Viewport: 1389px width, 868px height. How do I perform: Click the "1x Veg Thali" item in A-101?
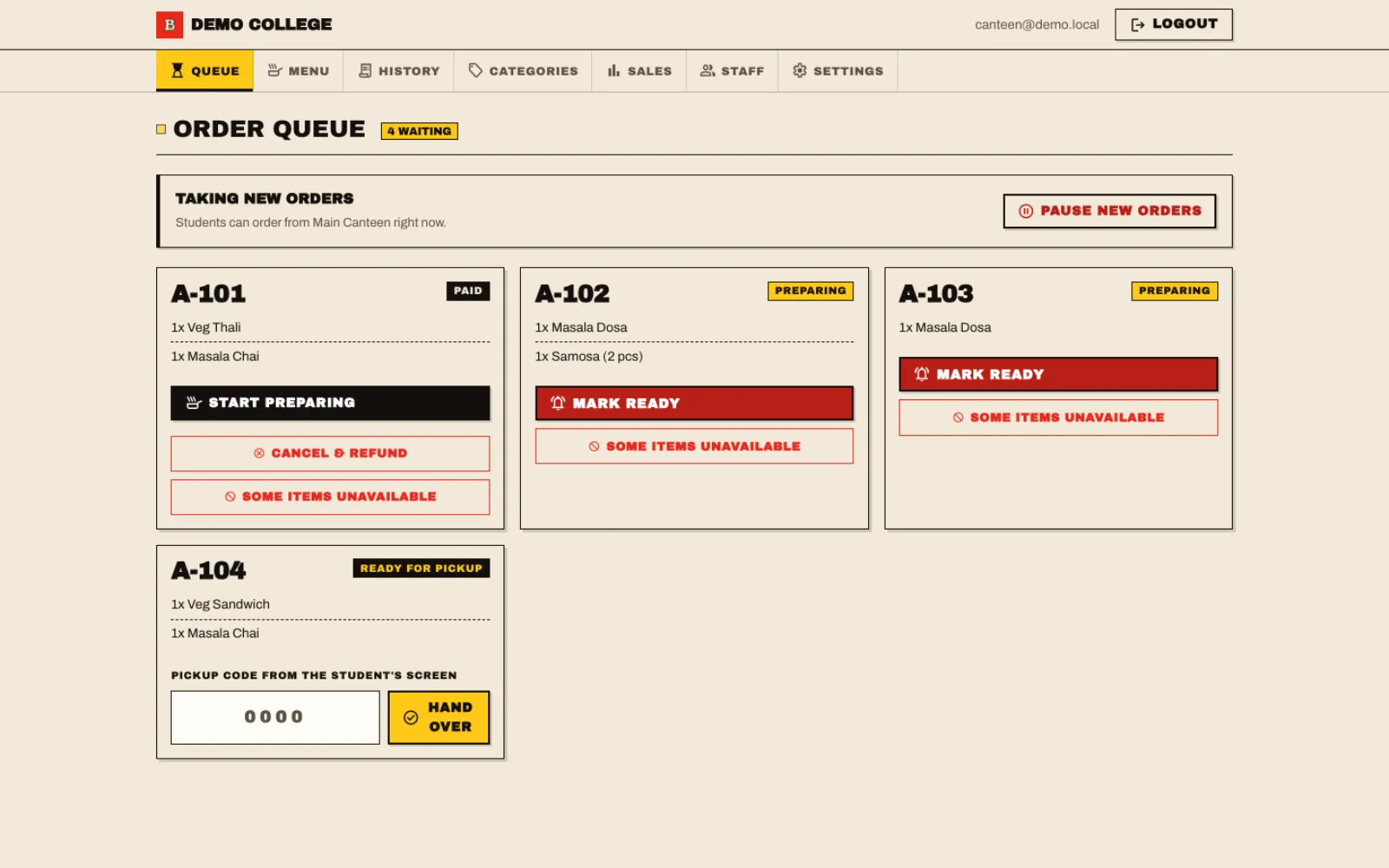206,327
